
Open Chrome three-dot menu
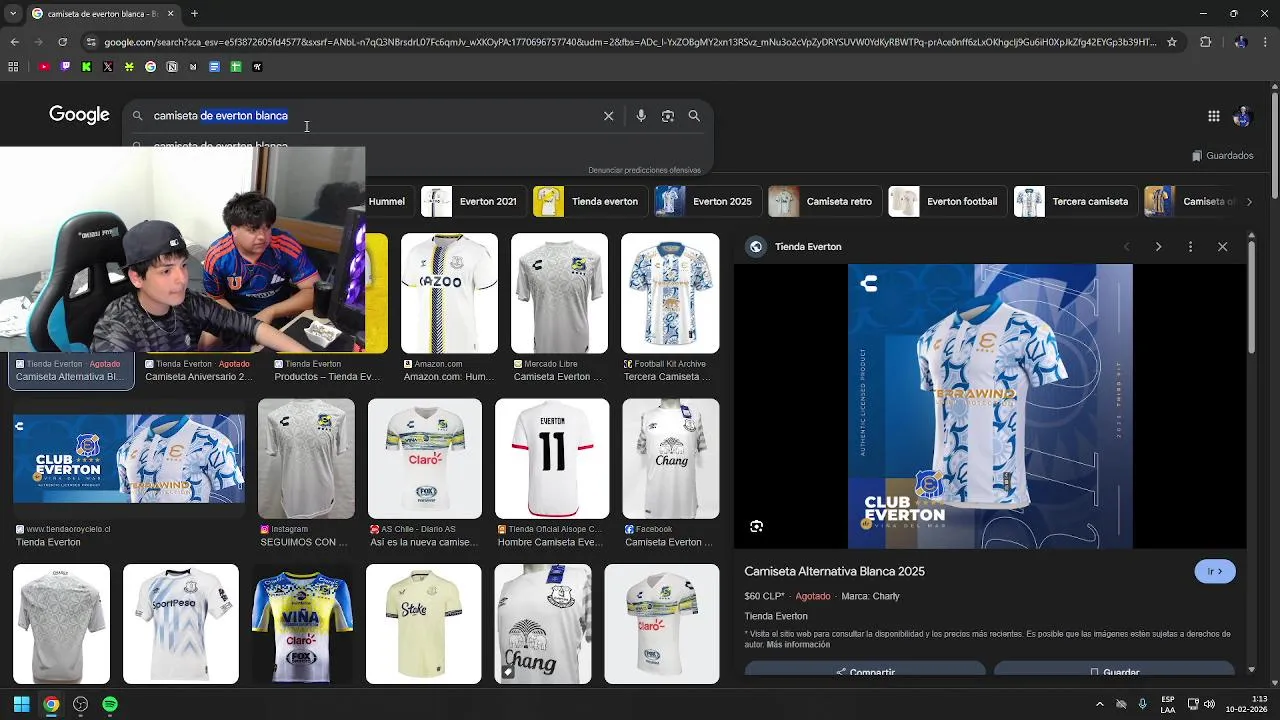pyautogui.click(x=1266, y=42)
